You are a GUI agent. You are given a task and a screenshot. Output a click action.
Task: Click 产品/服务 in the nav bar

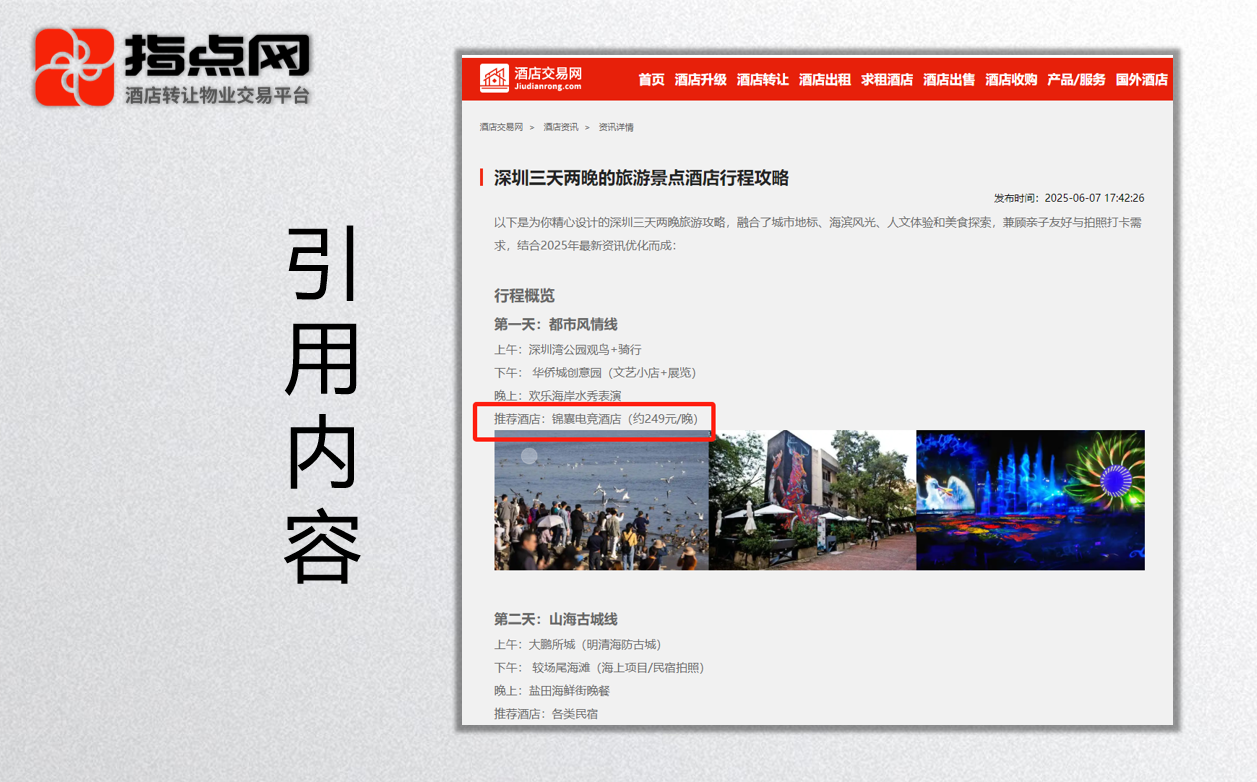1076,80
